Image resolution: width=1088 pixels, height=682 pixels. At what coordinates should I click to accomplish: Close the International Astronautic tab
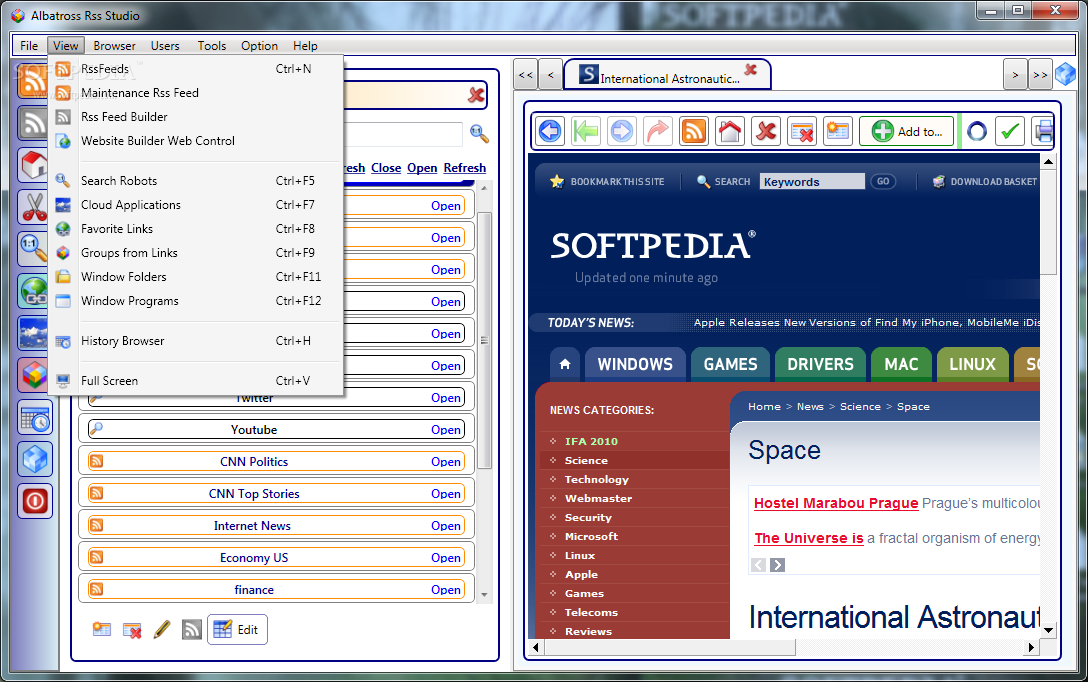(751, 69)
